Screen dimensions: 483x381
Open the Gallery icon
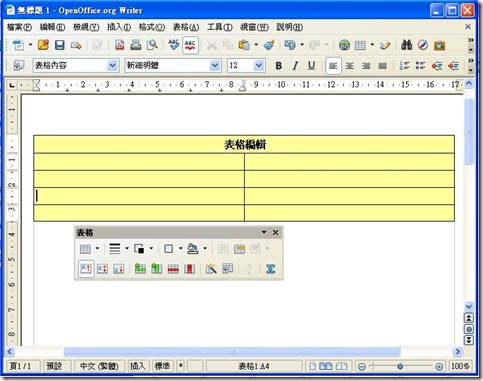coord(439,45)
